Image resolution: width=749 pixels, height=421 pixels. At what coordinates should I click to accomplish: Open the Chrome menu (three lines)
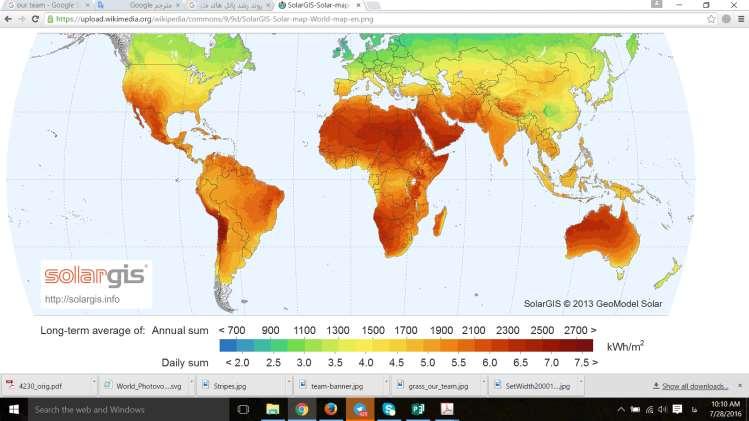pyautogui.click(x=741, y=19)
